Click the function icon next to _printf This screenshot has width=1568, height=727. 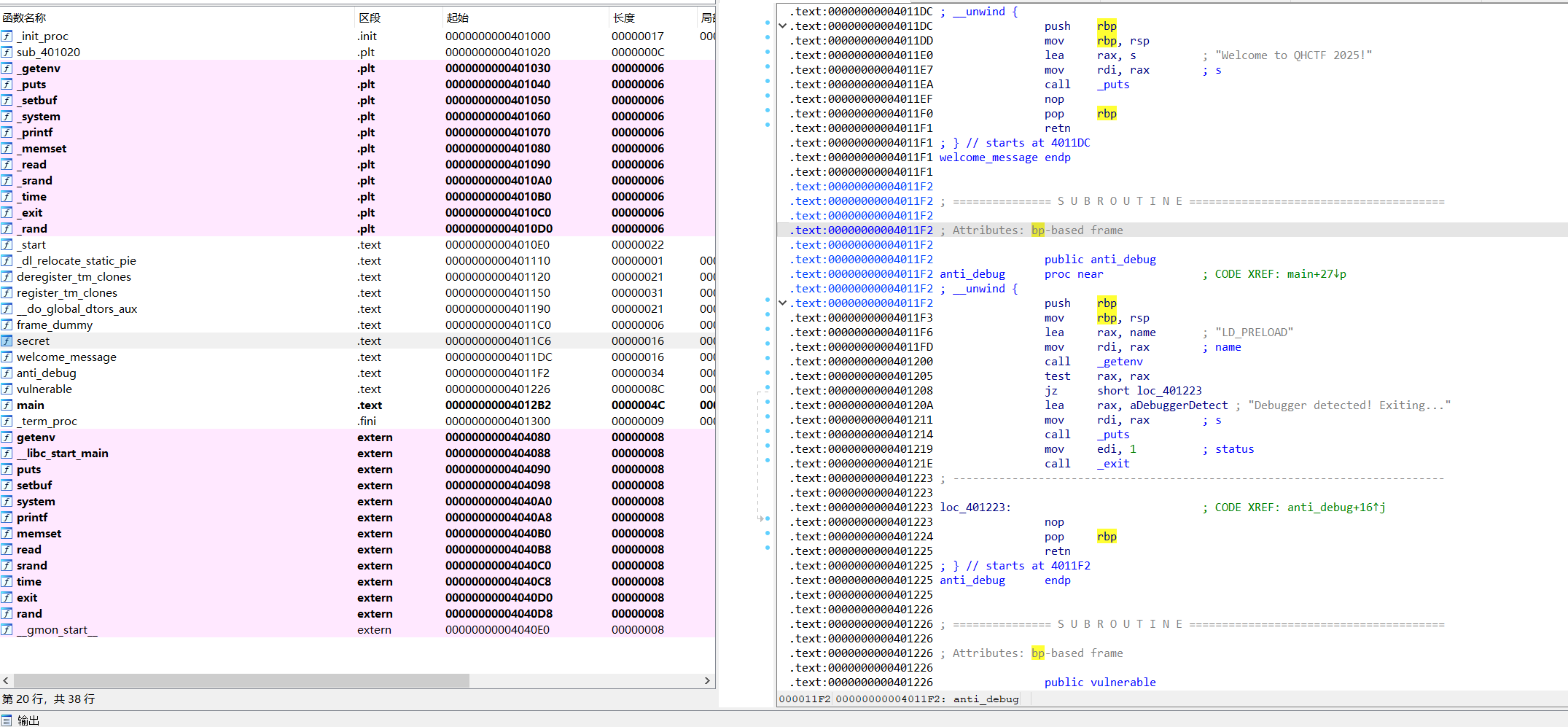[x=7, y=132]
